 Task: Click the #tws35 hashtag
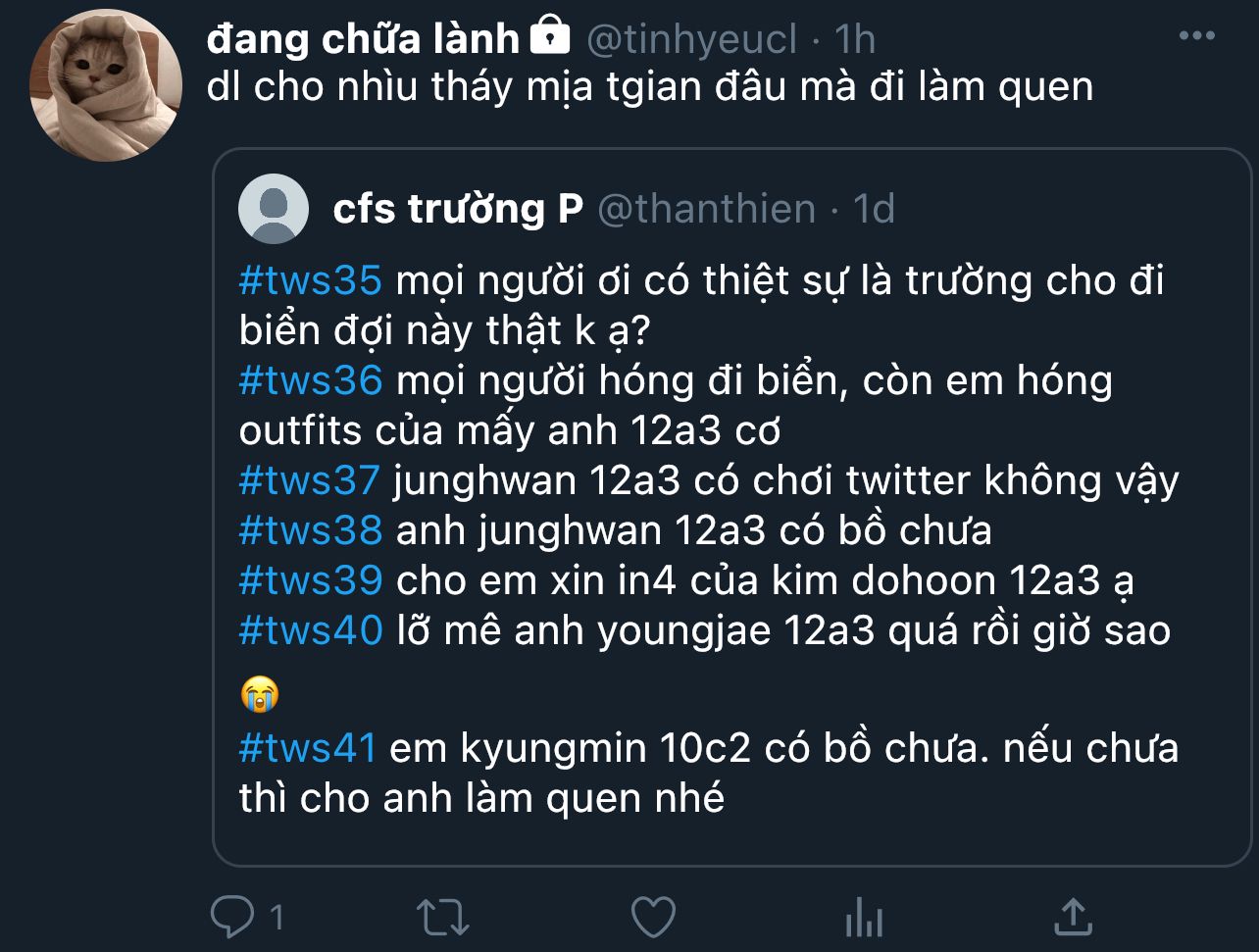pos(310,281)
